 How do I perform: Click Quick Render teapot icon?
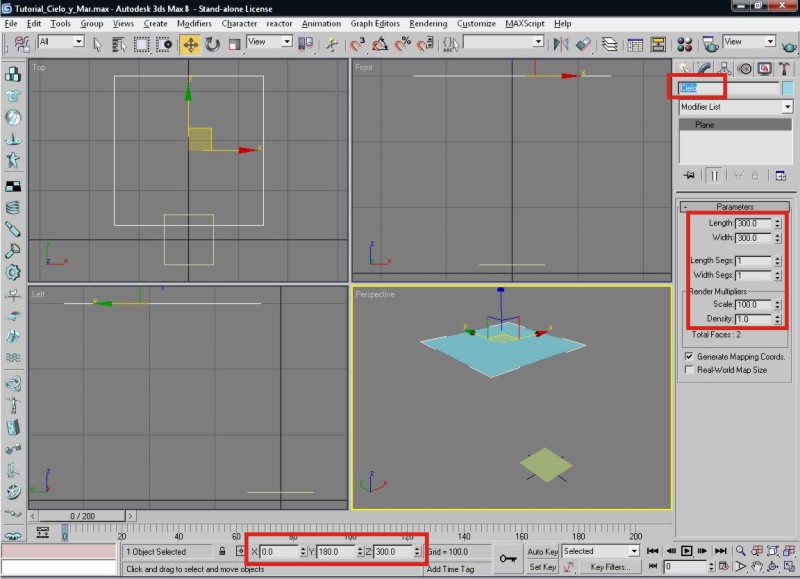pyautogui.click(x=789, y=46)
